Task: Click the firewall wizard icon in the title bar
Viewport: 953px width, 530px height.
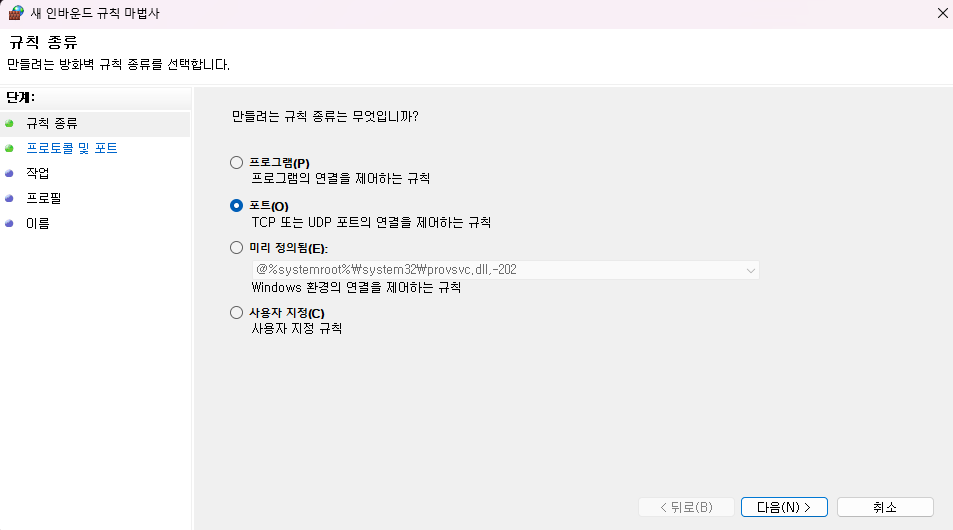Action: coord(16,13)
